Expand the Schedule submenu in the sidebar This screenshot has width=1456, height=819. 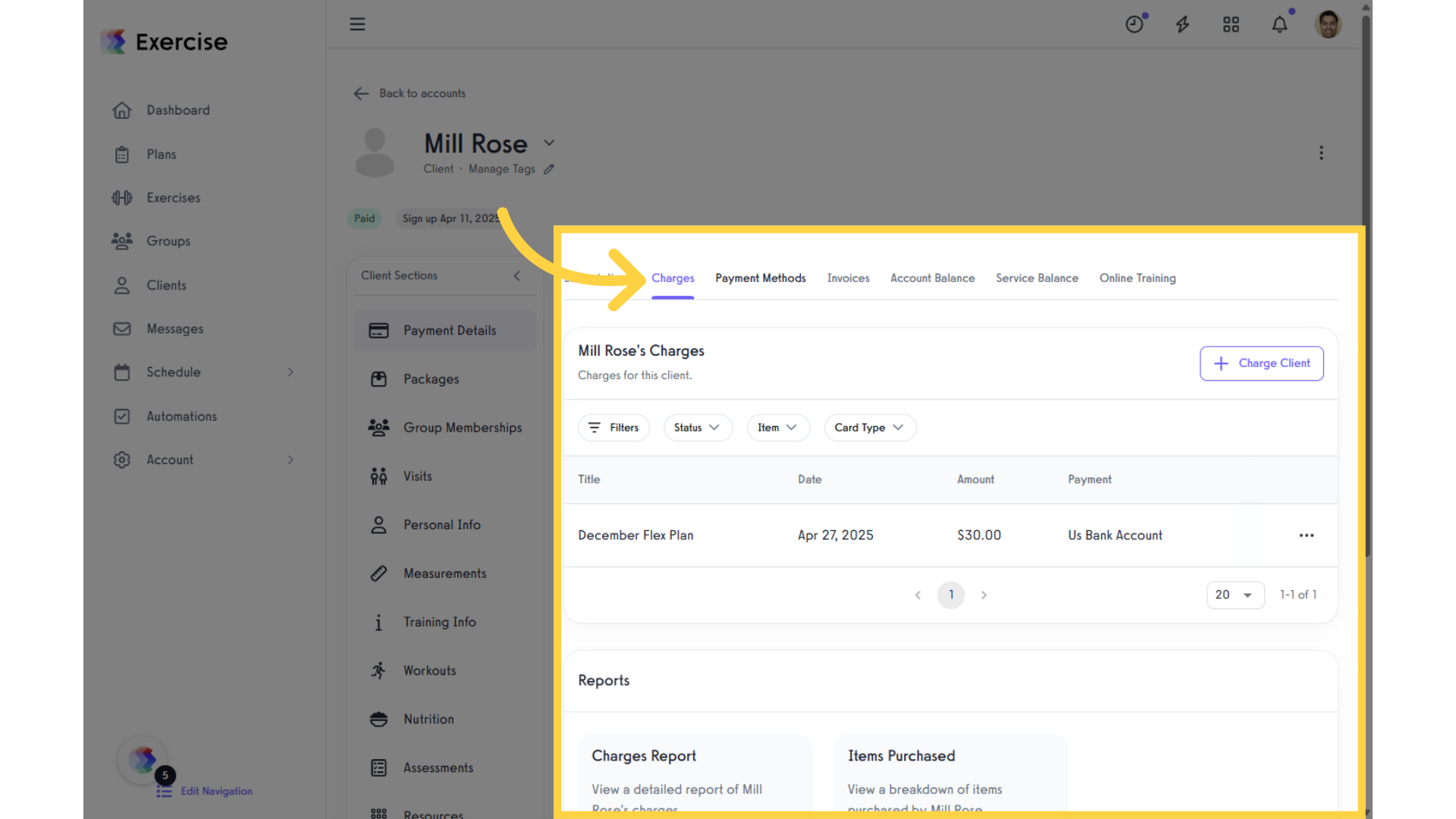290,372
